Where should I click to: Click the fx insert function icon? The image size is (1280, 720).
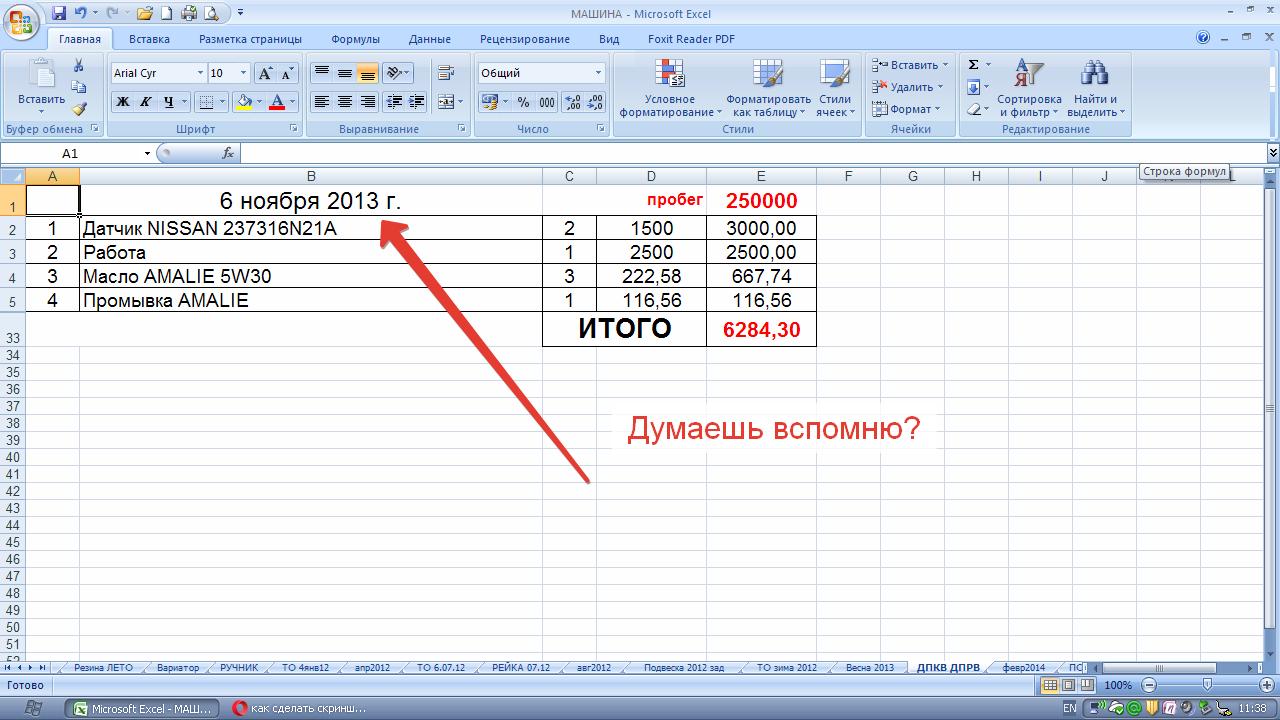[x=228, y=153]
